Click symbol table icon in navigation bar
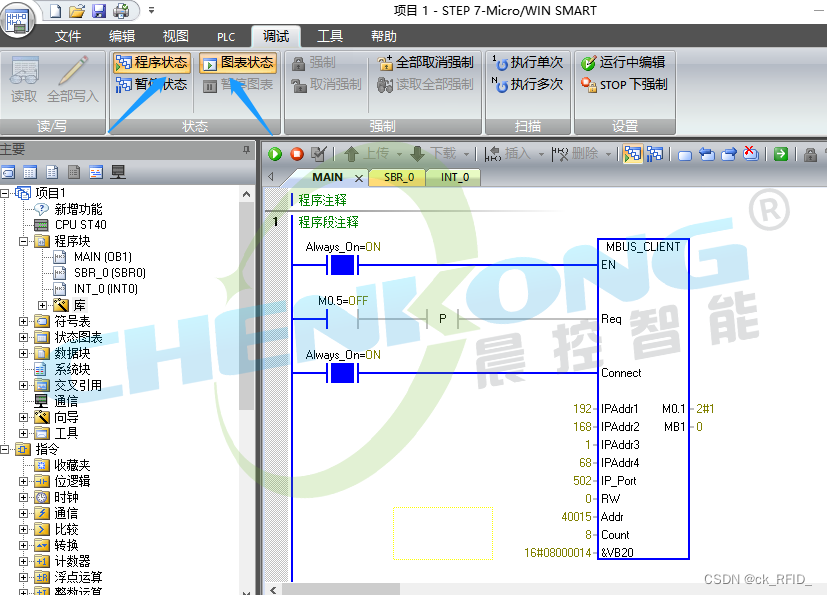 (8, 172)
